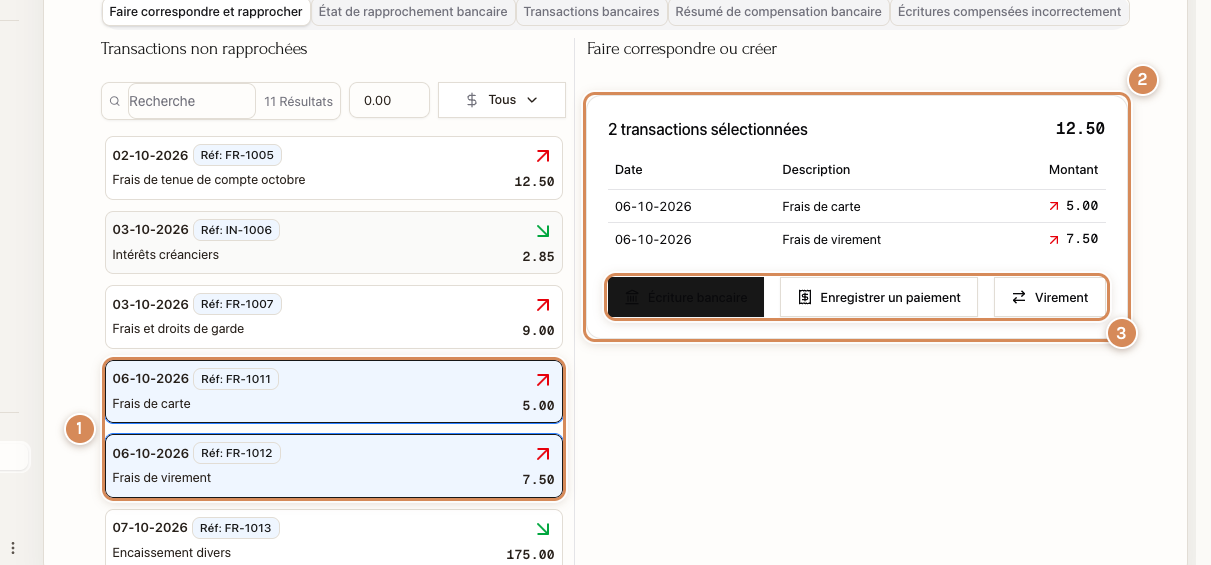
Task: Click the Virement button
Action: (x=1050, y=297)
